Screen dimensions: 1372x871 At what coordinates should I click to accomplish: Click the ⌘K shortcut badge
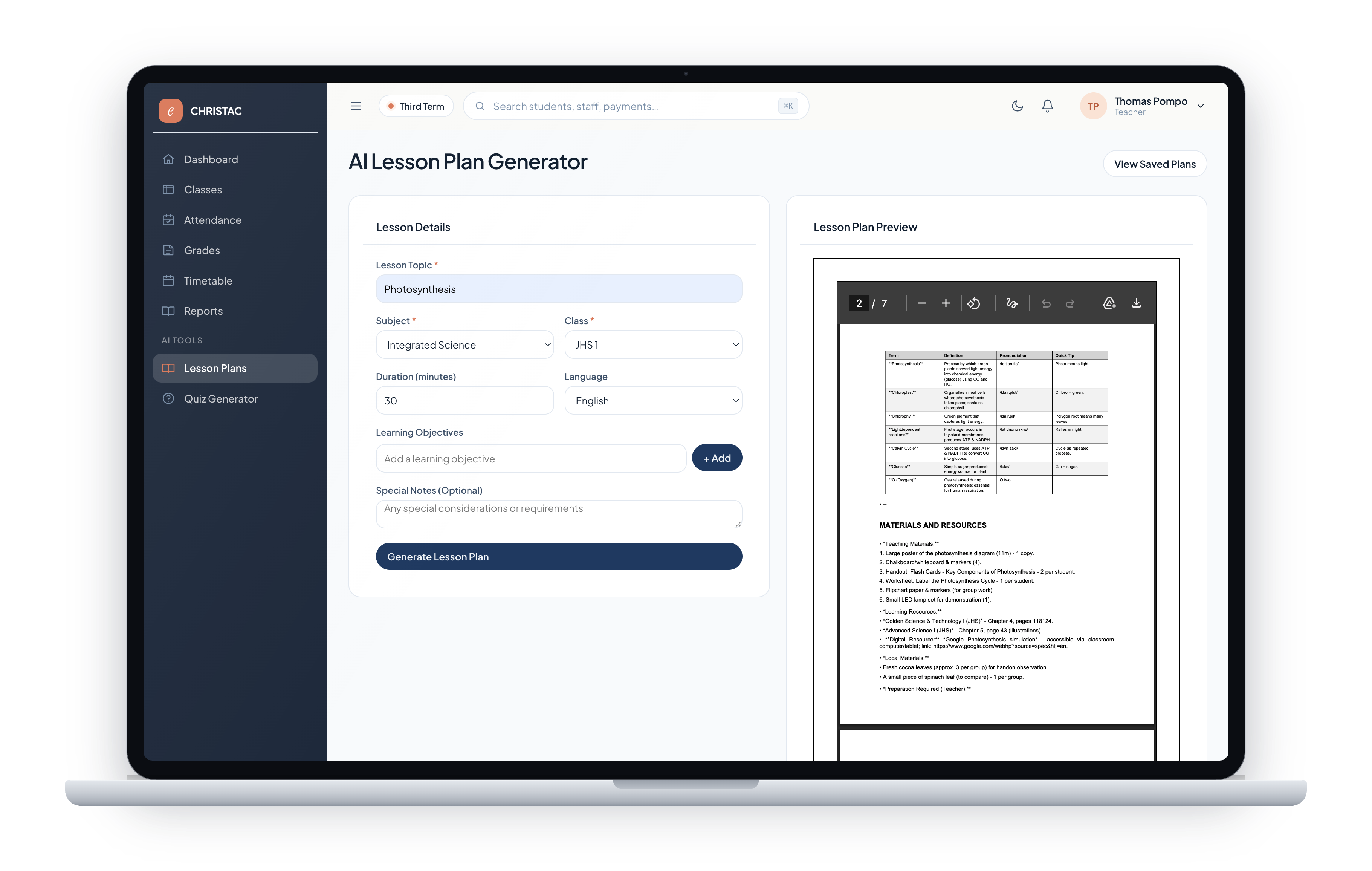click(788, 106)
